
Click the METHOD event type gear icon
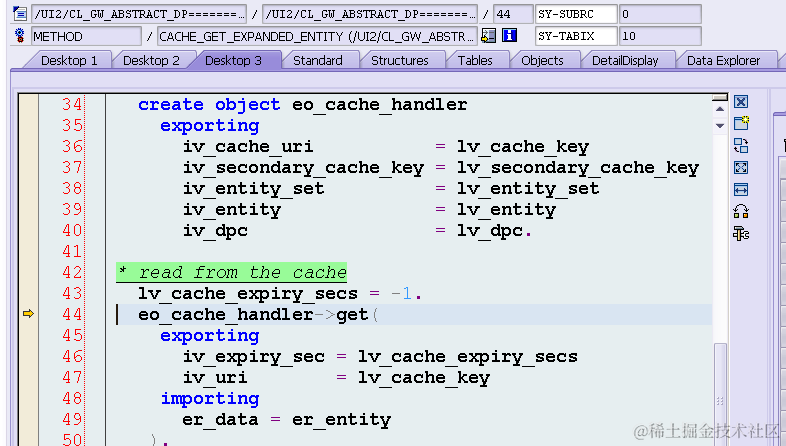coord(20,36)
